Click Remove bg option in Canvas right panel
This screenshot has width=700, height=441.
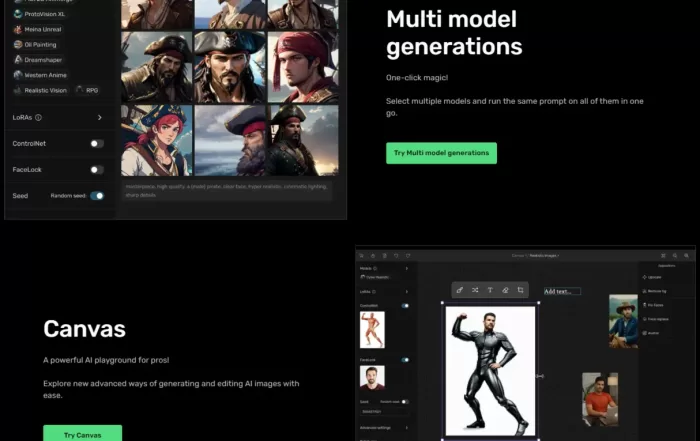[654, 291]
